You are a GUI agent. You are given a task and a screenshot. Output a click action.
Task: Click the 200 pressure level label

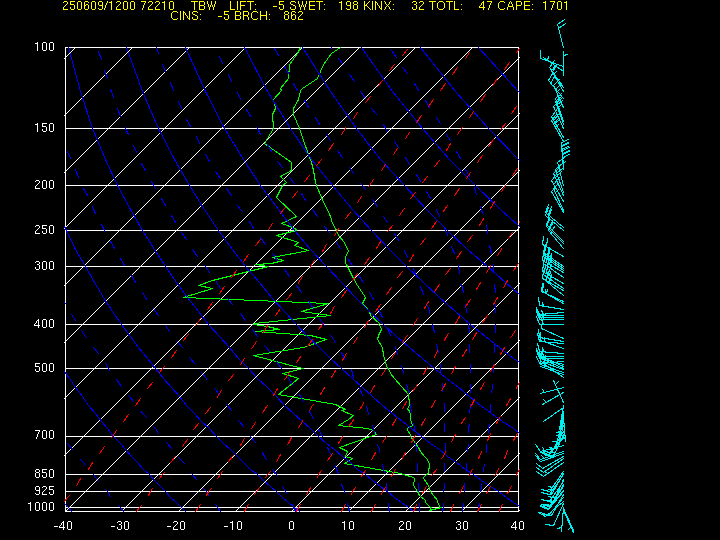45,185
